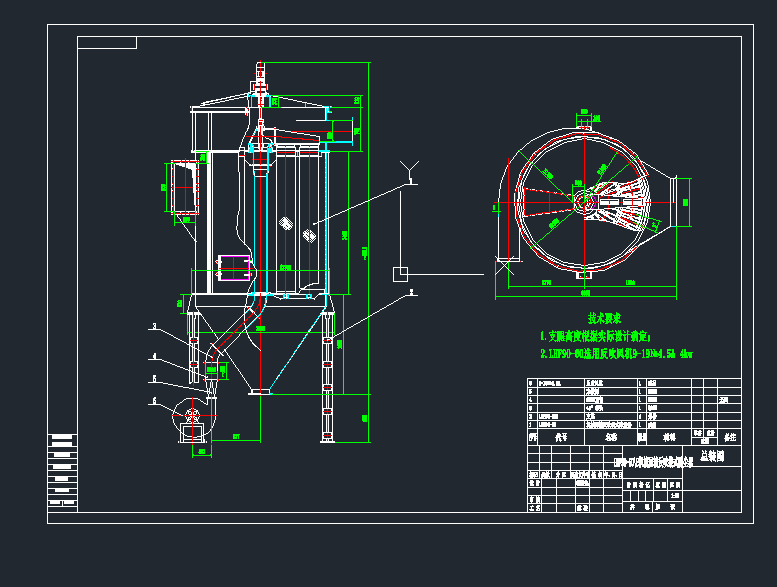Click the empty box at top-left of frame
This screenshot has height=587, width=777.
[107, 42]
